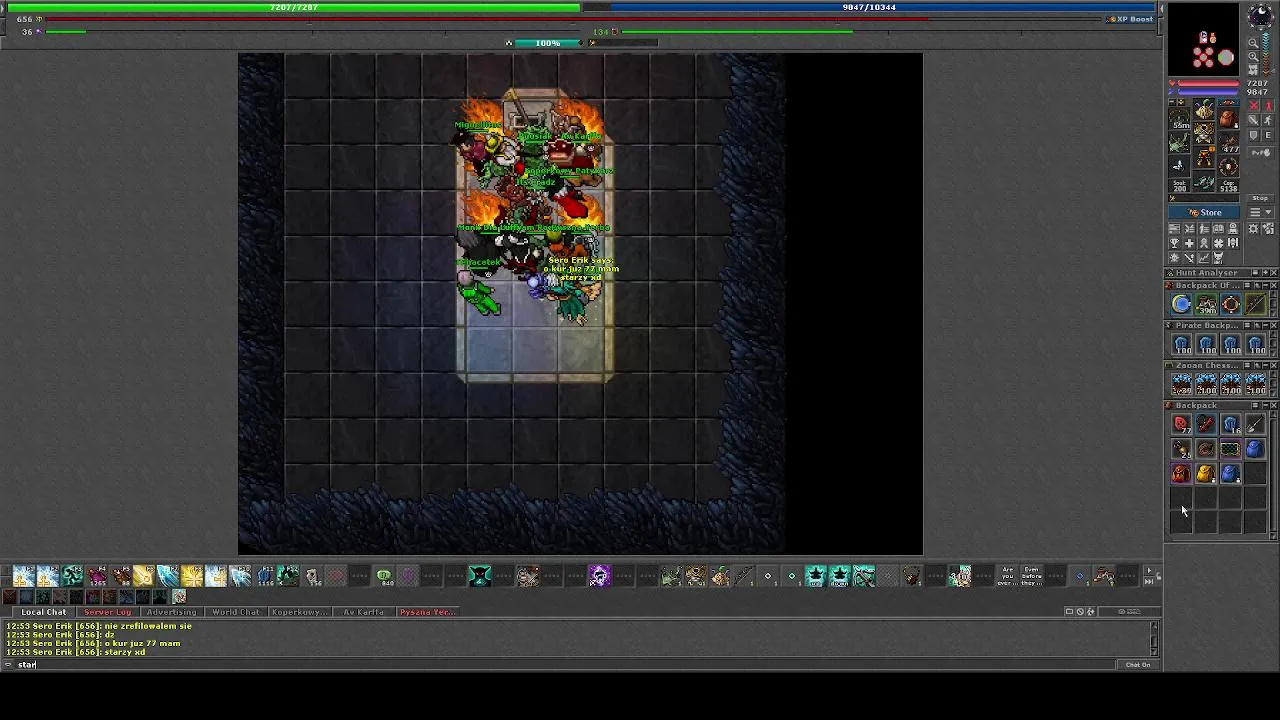Switch to the Local Chat tab
The width and height of the screenshot is (1280, 720).
44,612
